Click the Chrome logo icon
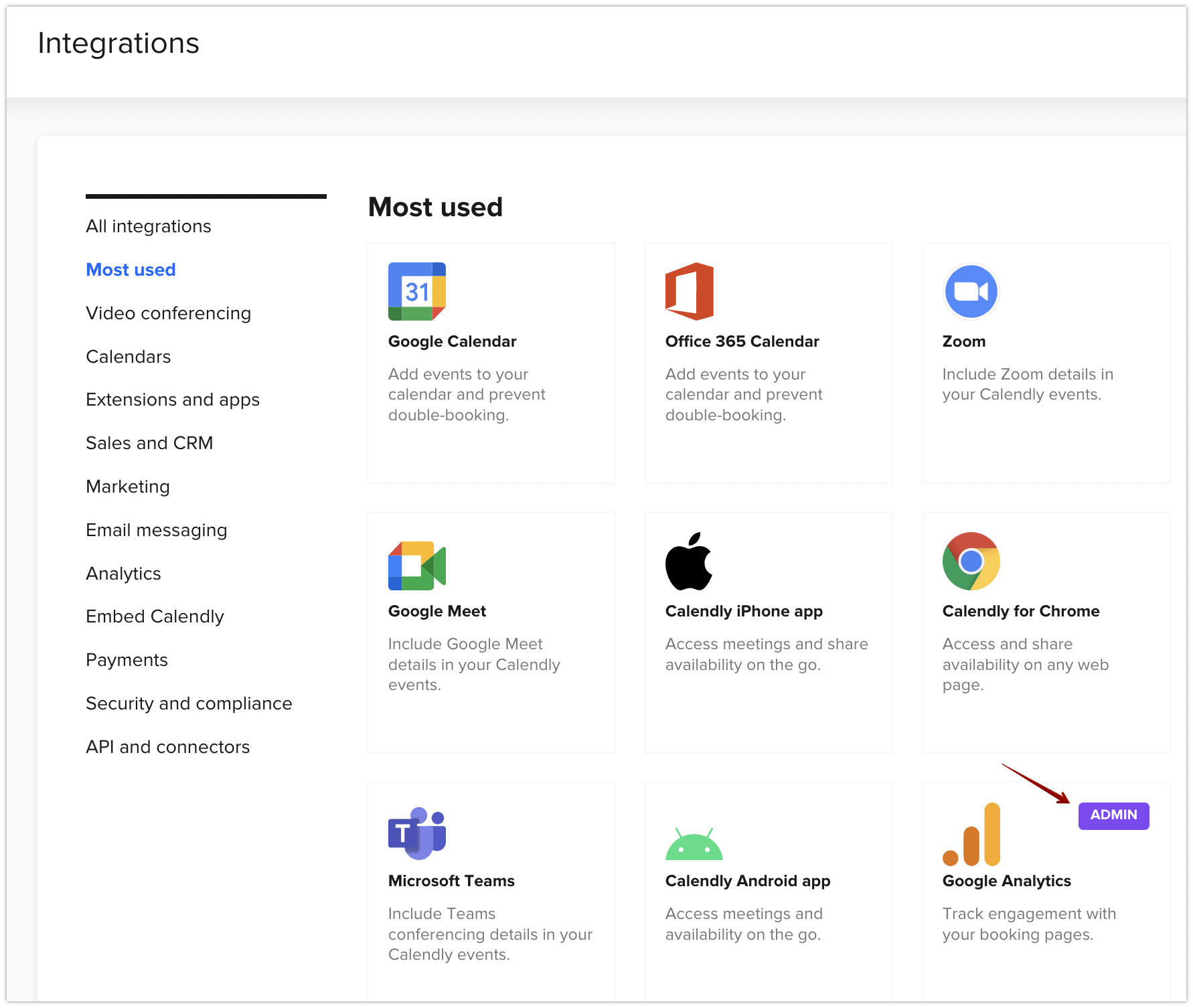Screen dimensions: 1193x1008 [971, 561]
